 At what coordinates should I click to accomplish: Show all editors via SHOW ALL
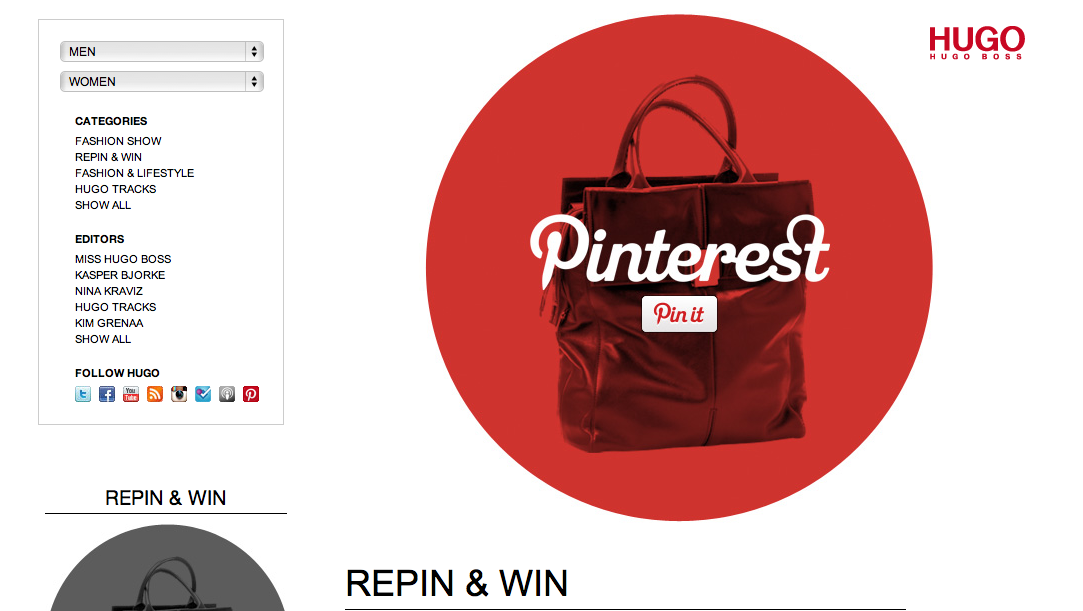pos(103,339)
